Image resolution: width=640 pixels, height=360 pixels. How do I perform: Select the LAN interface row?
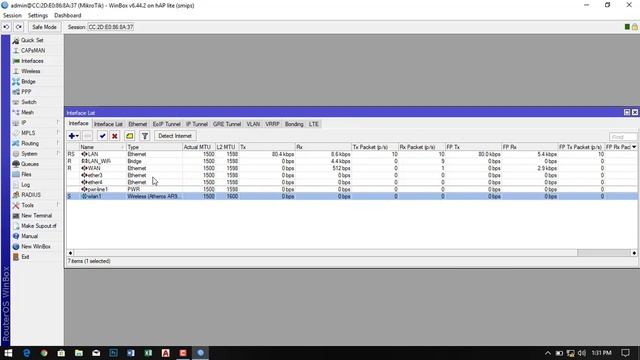coord(352,154)
